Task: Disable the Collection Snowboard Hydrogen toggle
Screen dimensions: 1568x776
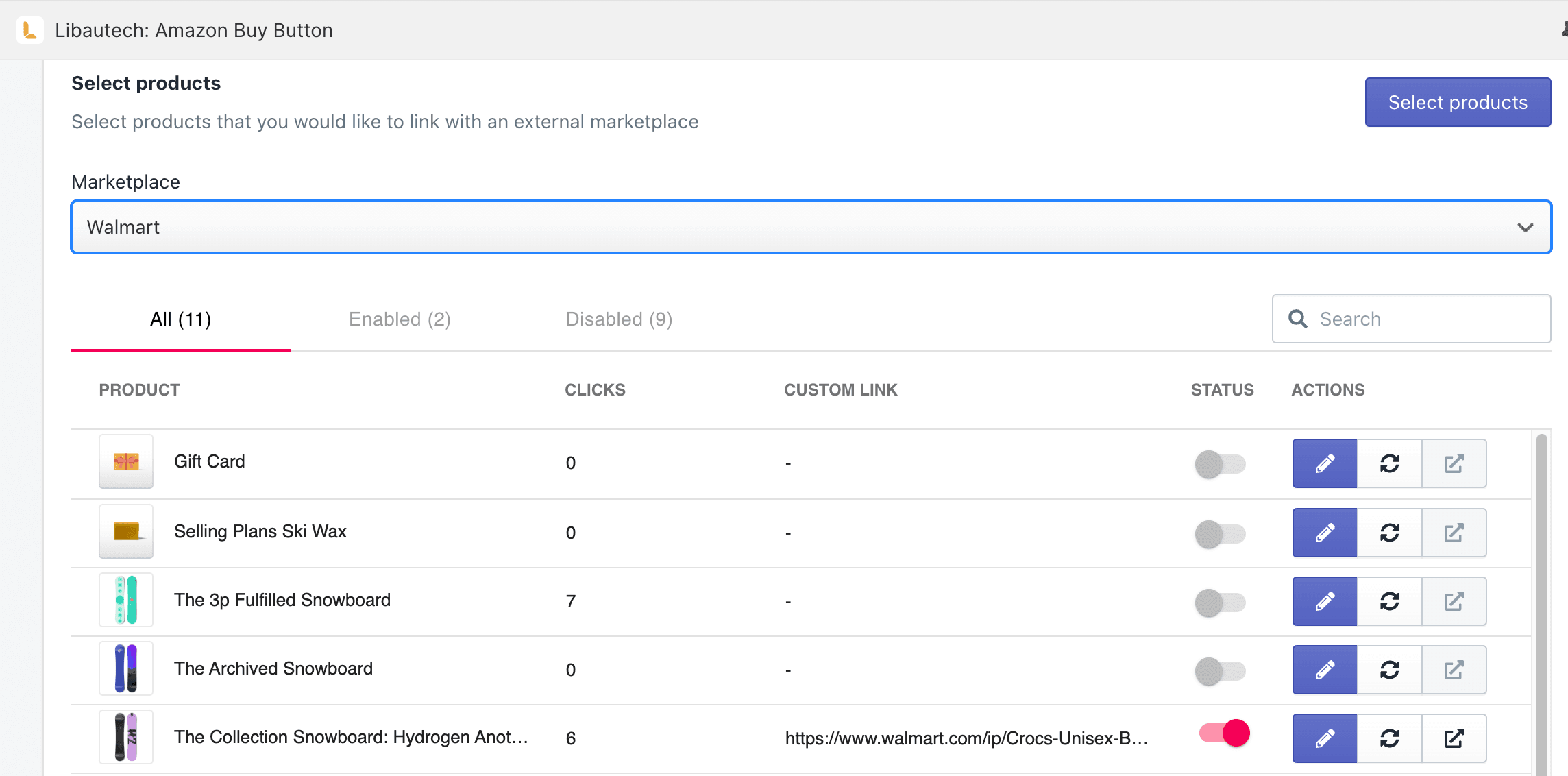Action: click(1224, 733)
